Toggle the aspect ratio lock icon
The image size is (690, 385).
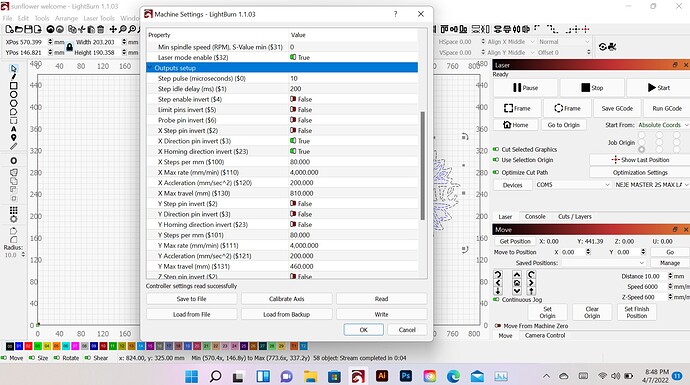point(70,47)
